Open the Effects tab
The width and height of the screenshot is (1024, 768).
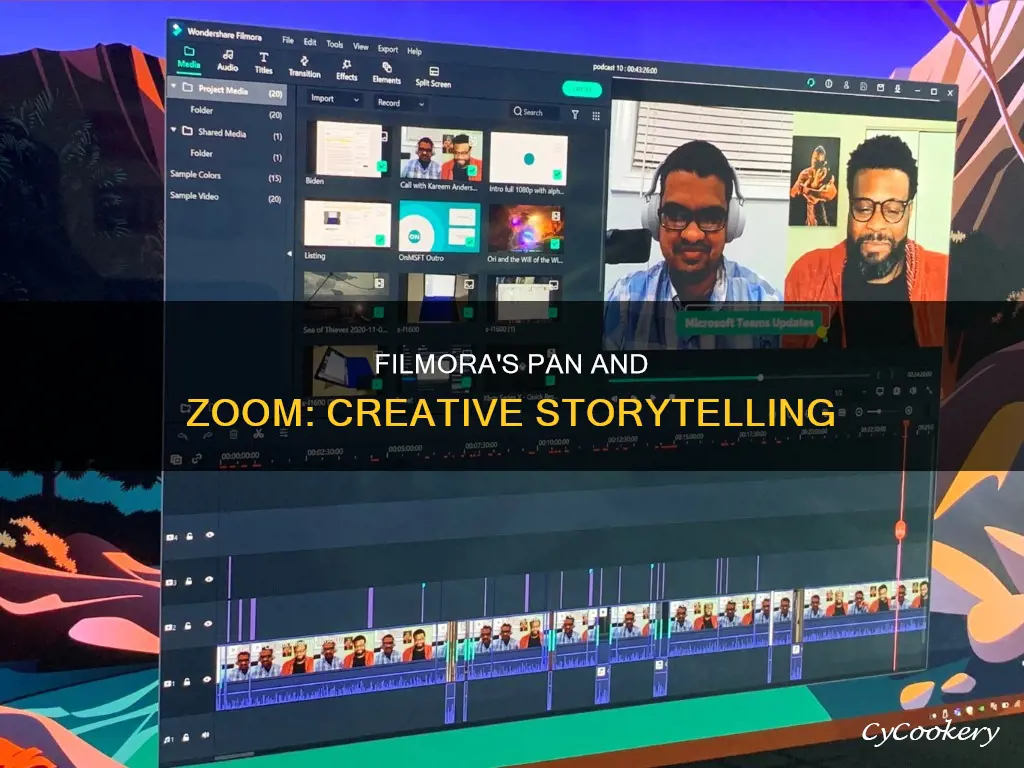[347, 71]
